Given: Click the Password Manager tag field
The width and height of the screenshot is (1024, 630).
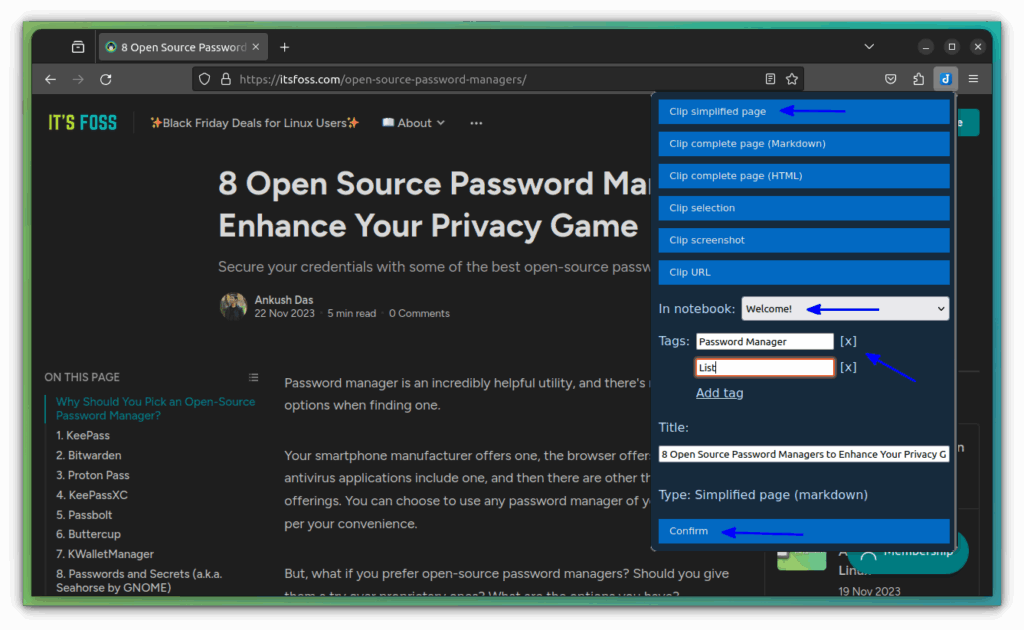Looking at the screenshot, I should coord(764,341).
